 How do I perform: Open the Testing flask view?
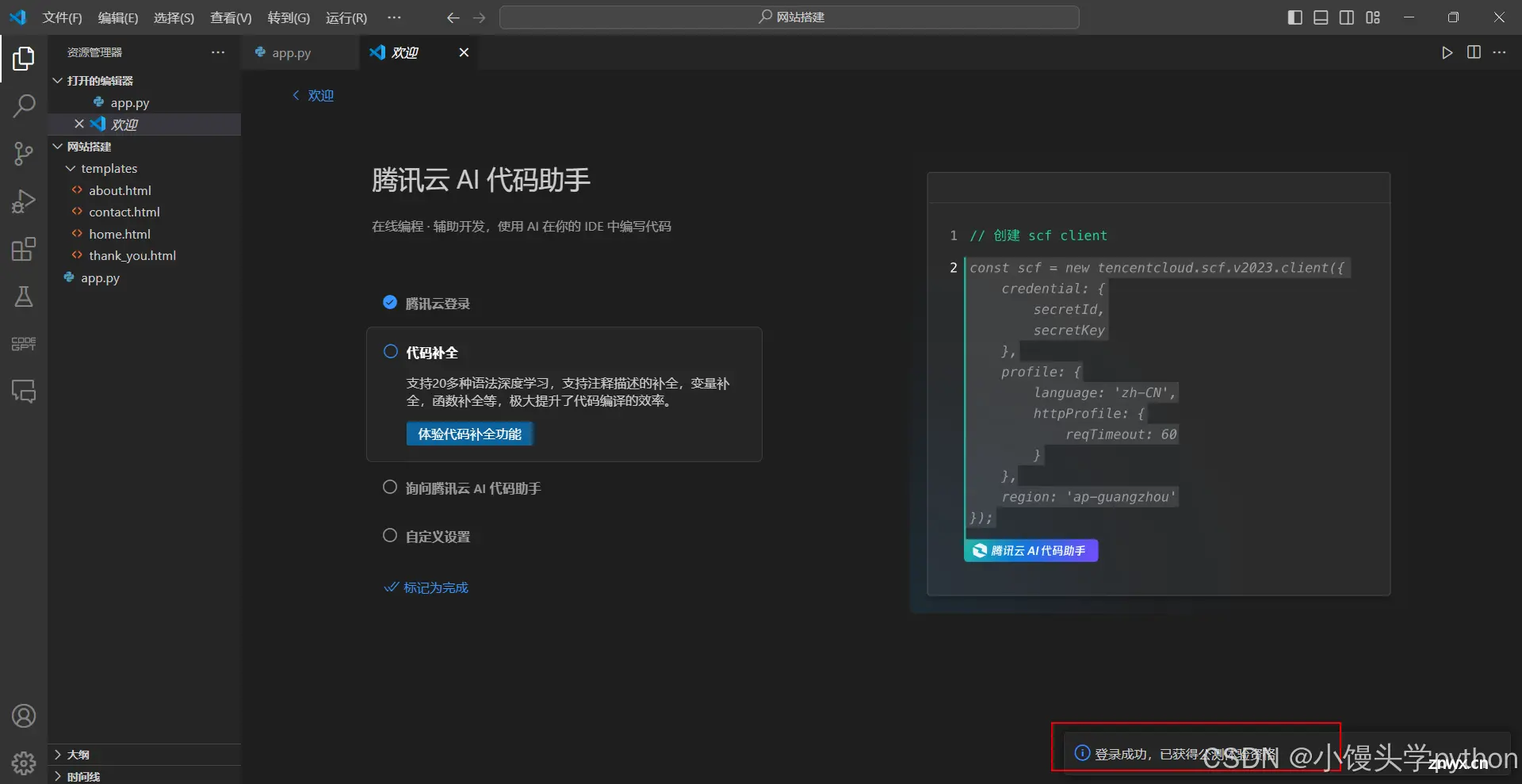coord(24,296)
